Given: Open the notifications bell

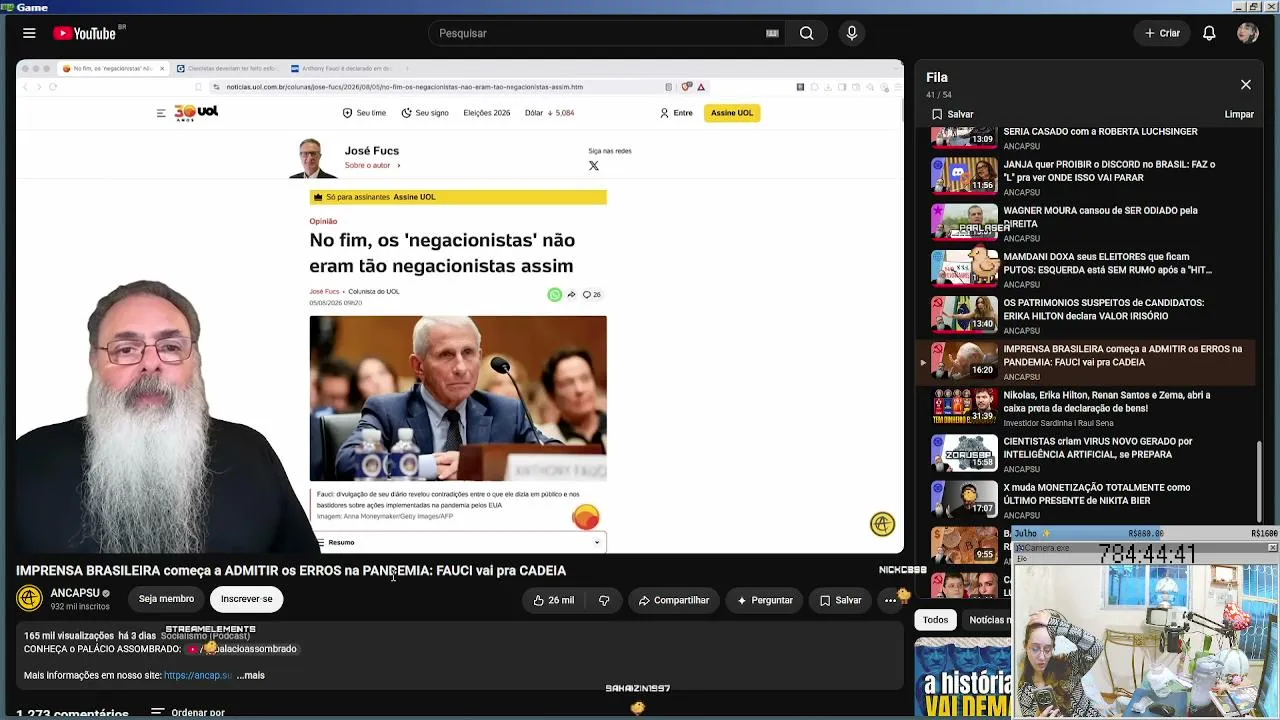Looking at the screenshot, I should pyautogui.click(x=1209, y=33).
